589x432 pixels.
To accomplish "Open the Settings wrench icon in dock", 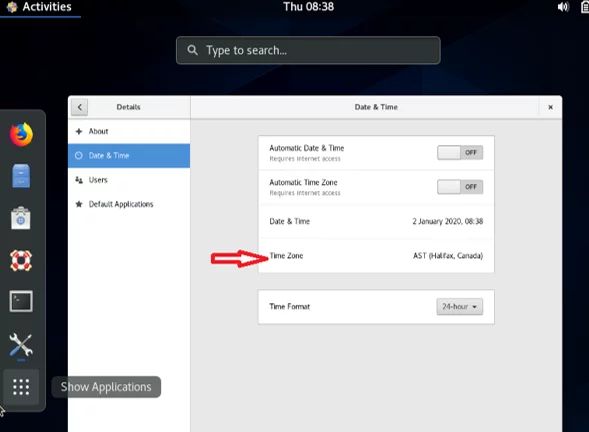I will coord(21,344).
